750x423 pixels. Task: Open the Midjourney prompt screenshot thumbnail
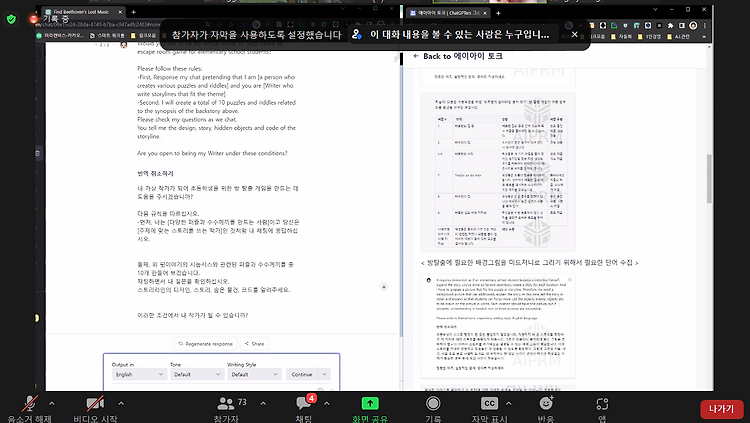click(x=497, y=326)
